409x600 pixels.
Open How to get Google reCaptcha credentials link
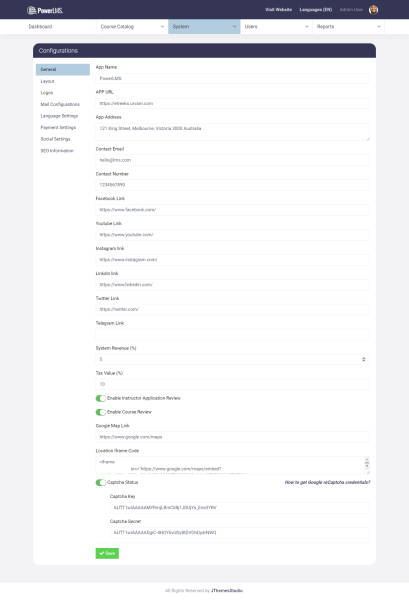coord(327,483)
